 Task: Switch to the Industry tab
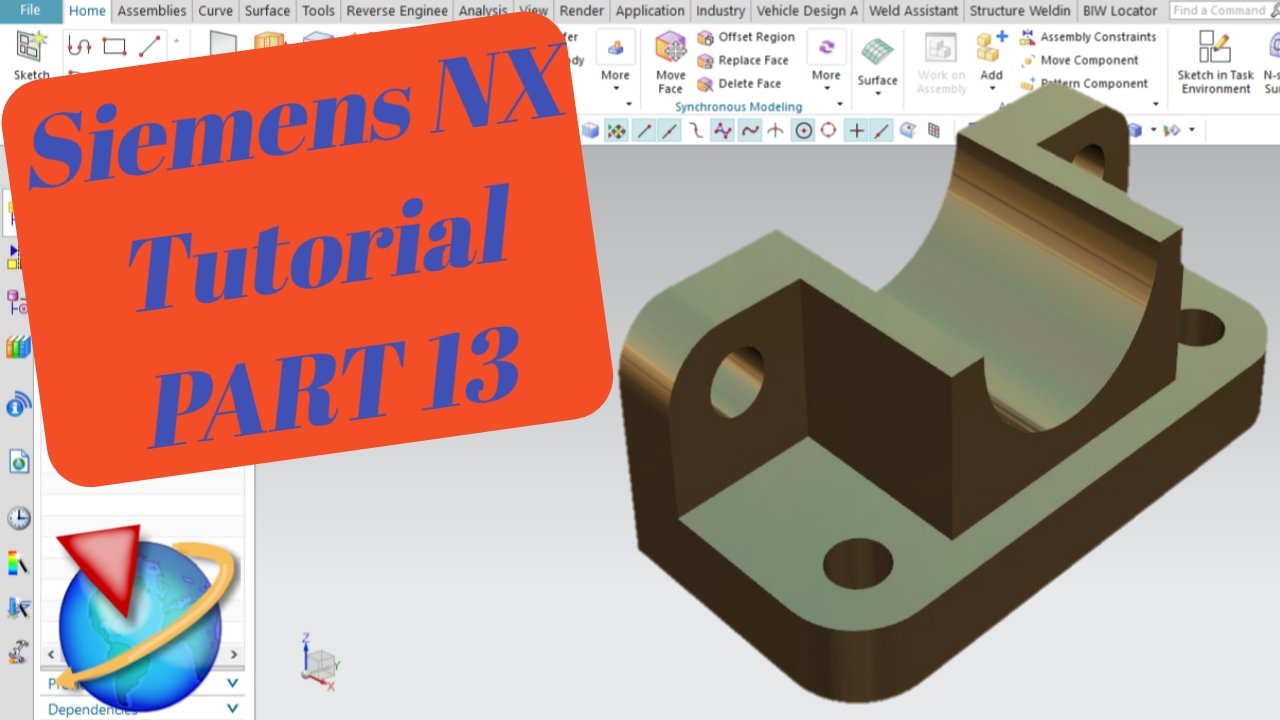pos(720,11)
